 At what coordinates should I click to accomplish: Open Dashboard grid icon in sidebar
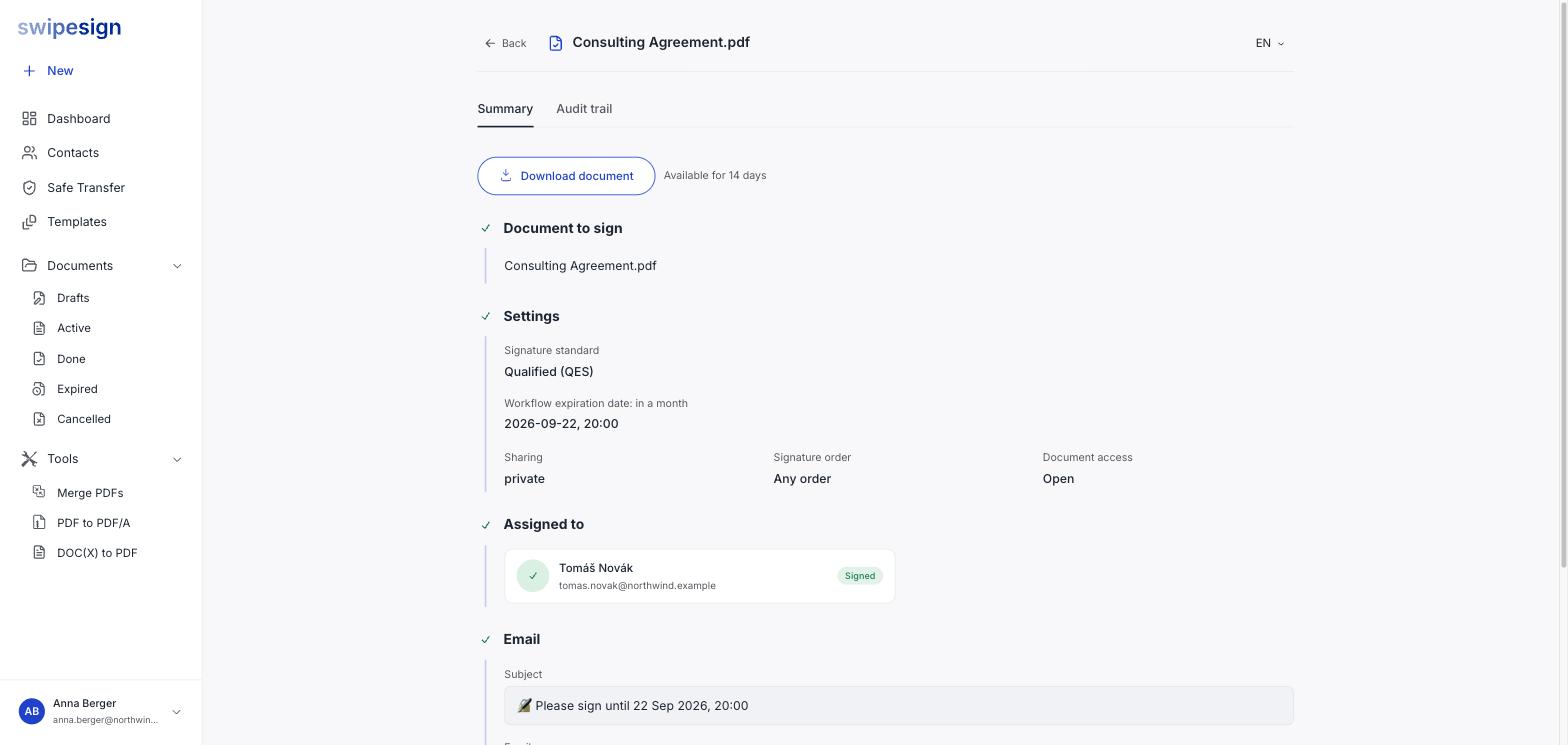click(x=29, y=119)
